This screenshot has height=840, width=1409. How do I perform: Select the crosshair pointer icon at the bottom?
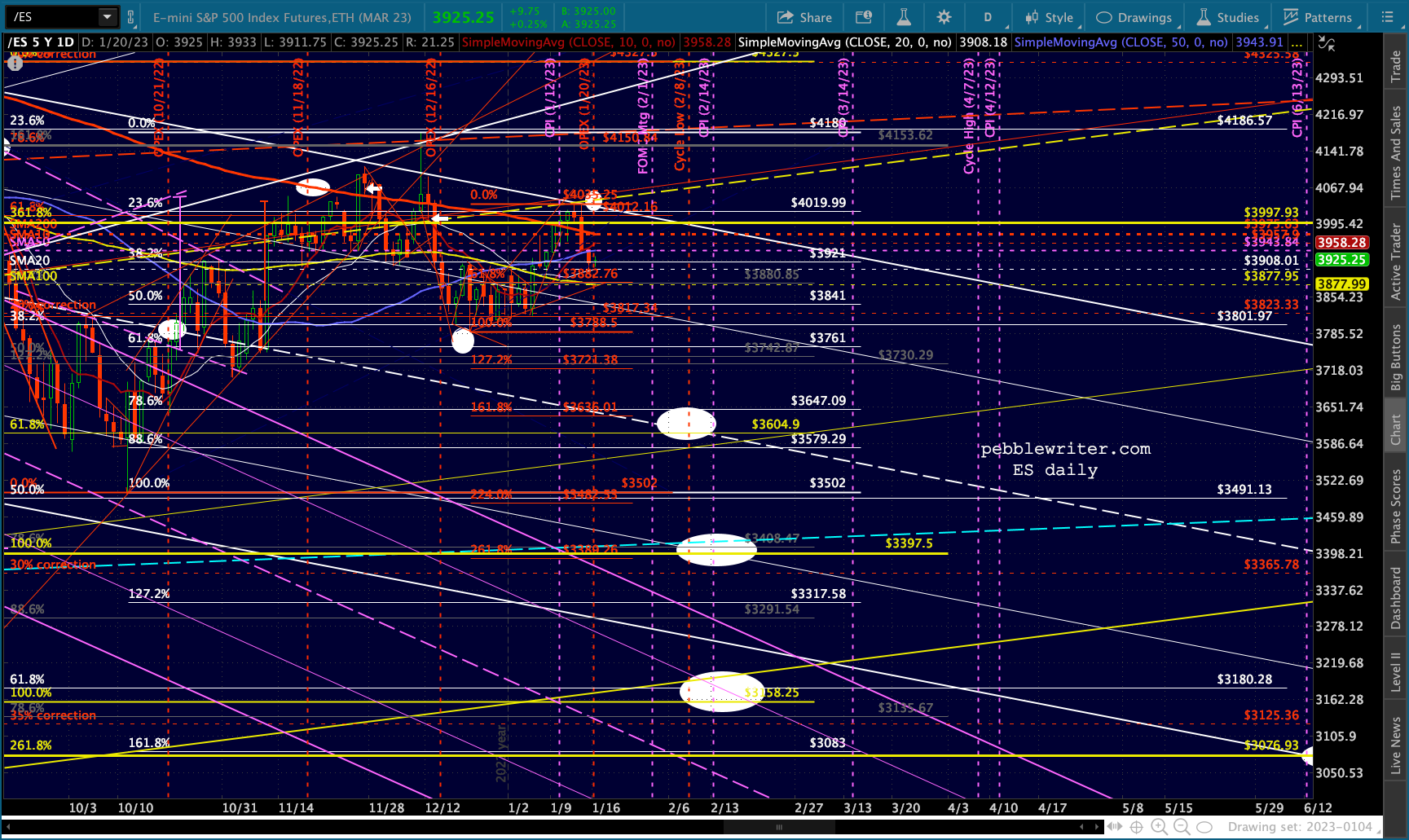(x=1136, y=827)
